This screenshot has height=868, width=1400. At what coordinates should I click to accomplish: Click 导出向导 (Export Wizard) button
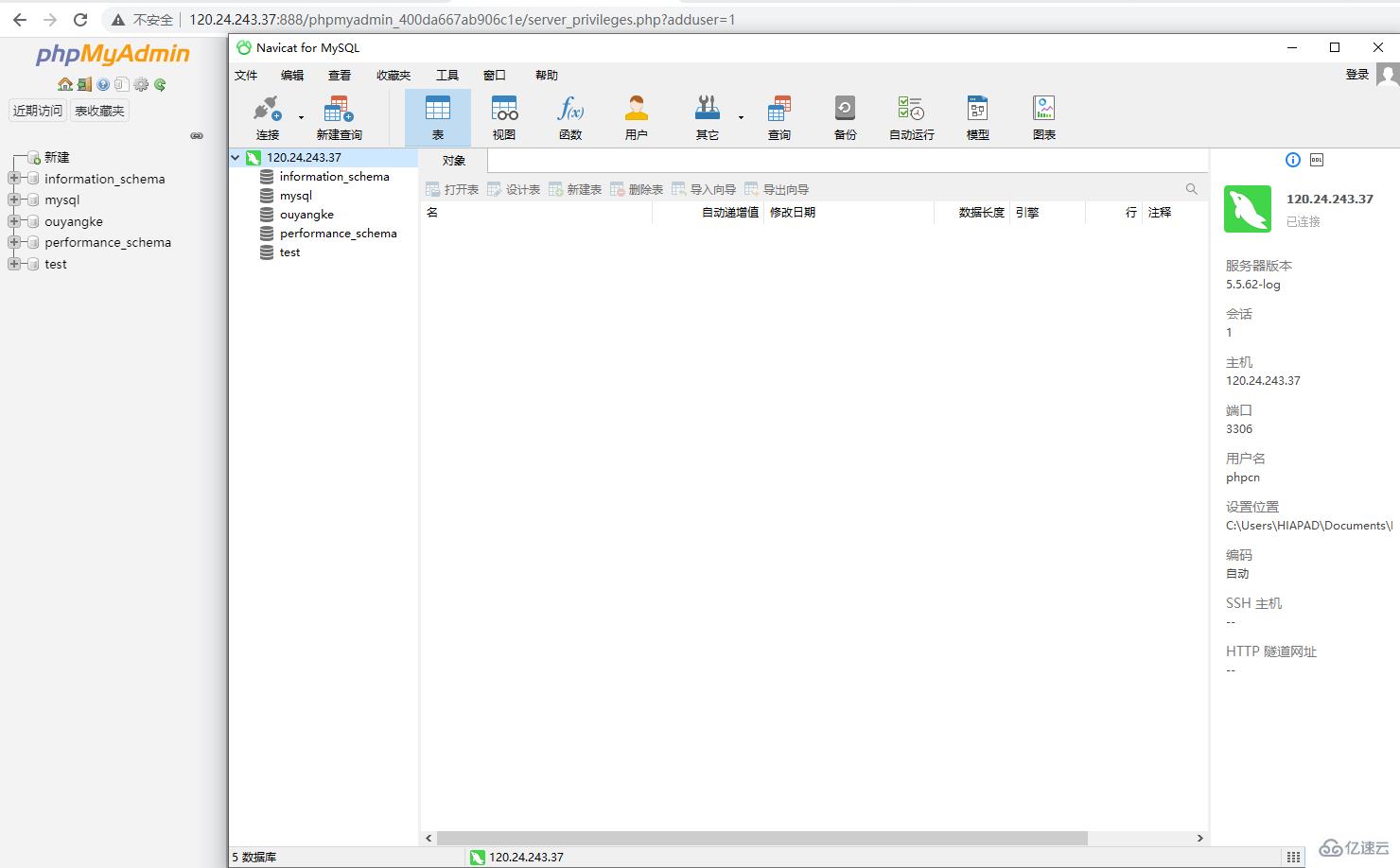click(x=777, y=189)
